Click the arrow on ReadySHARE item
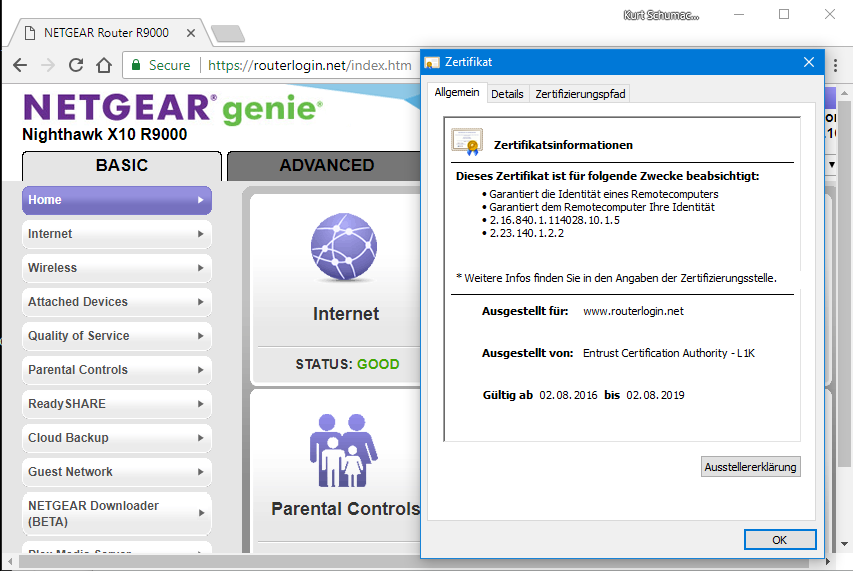This screenshot has height=571, width=853. click(201, 404)
